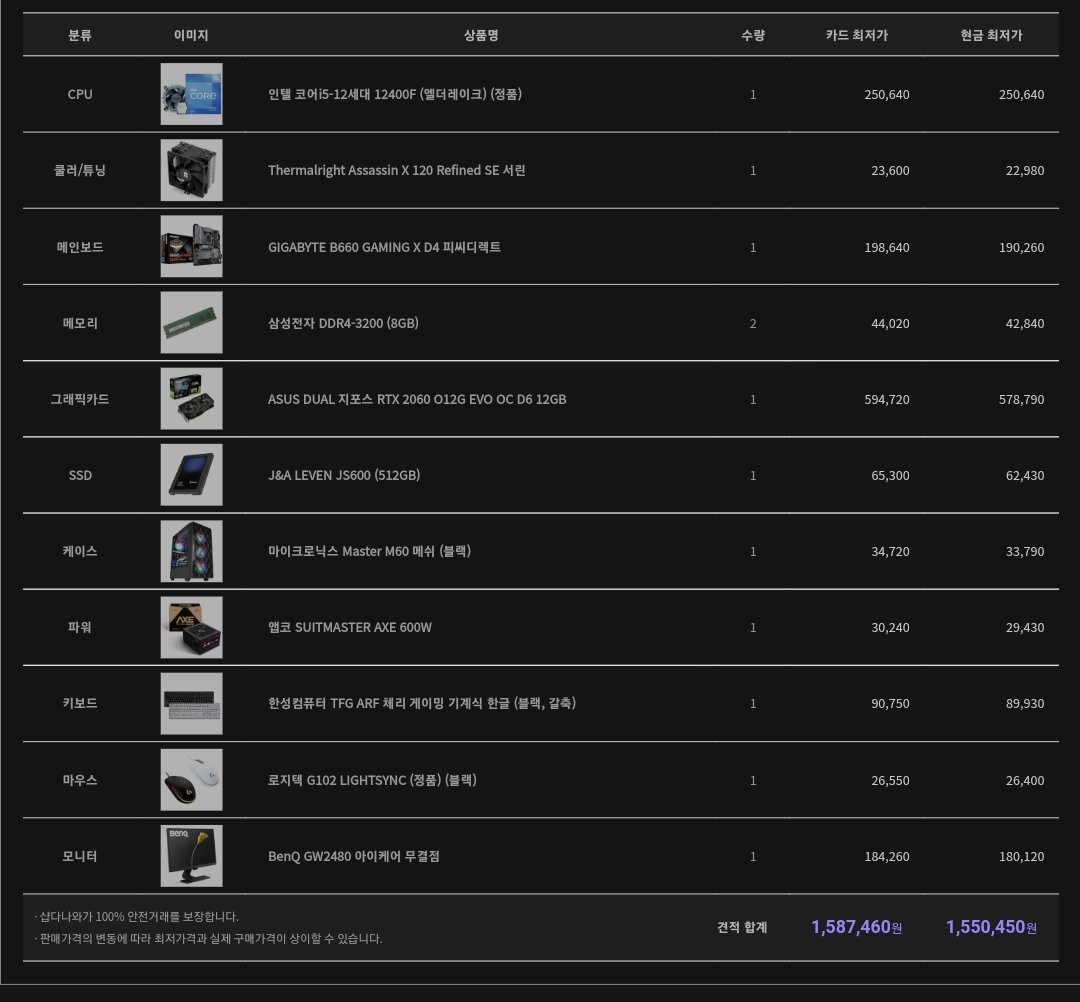Select the 분류 column header
The image size is (1080, 1002).
click(80, 35)
